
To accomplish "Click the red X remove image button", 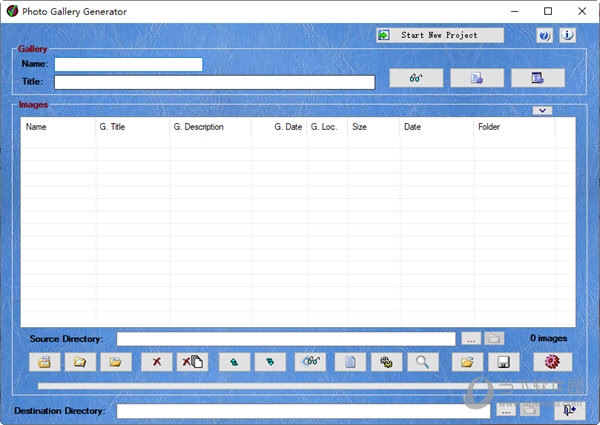I will coord(157,362).
